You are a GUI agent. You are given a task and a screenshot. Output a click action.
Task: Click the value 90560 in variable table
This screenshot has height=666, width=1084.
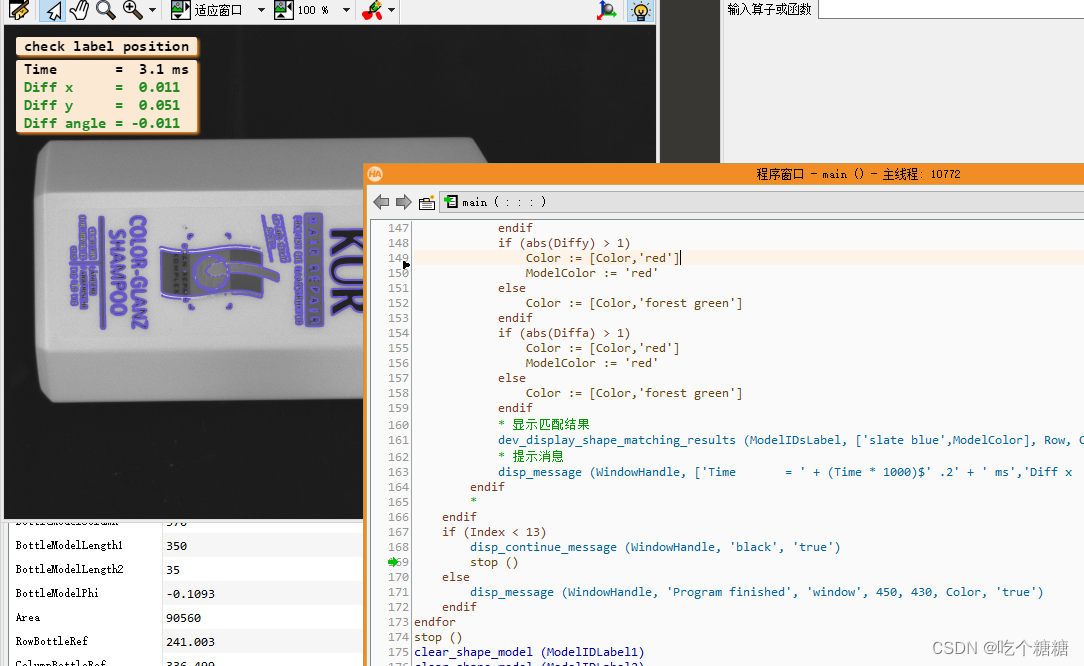(x=183, y=618)
